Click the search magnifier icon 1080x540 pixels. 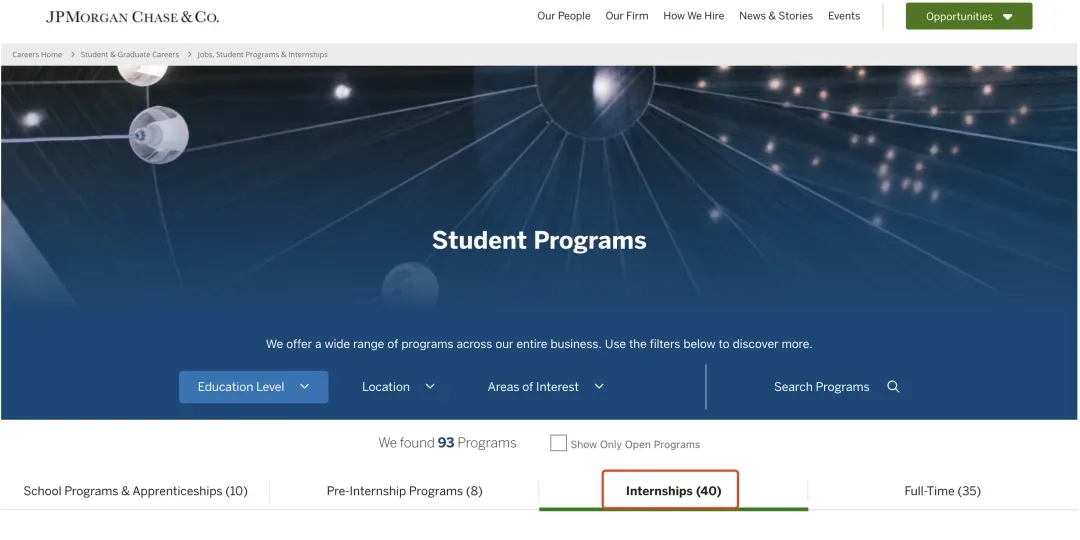(893, 386)
